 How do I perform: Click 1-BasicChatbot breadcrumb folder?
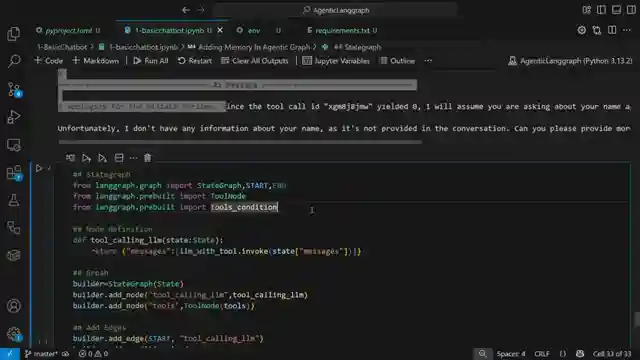pos(62,47)
